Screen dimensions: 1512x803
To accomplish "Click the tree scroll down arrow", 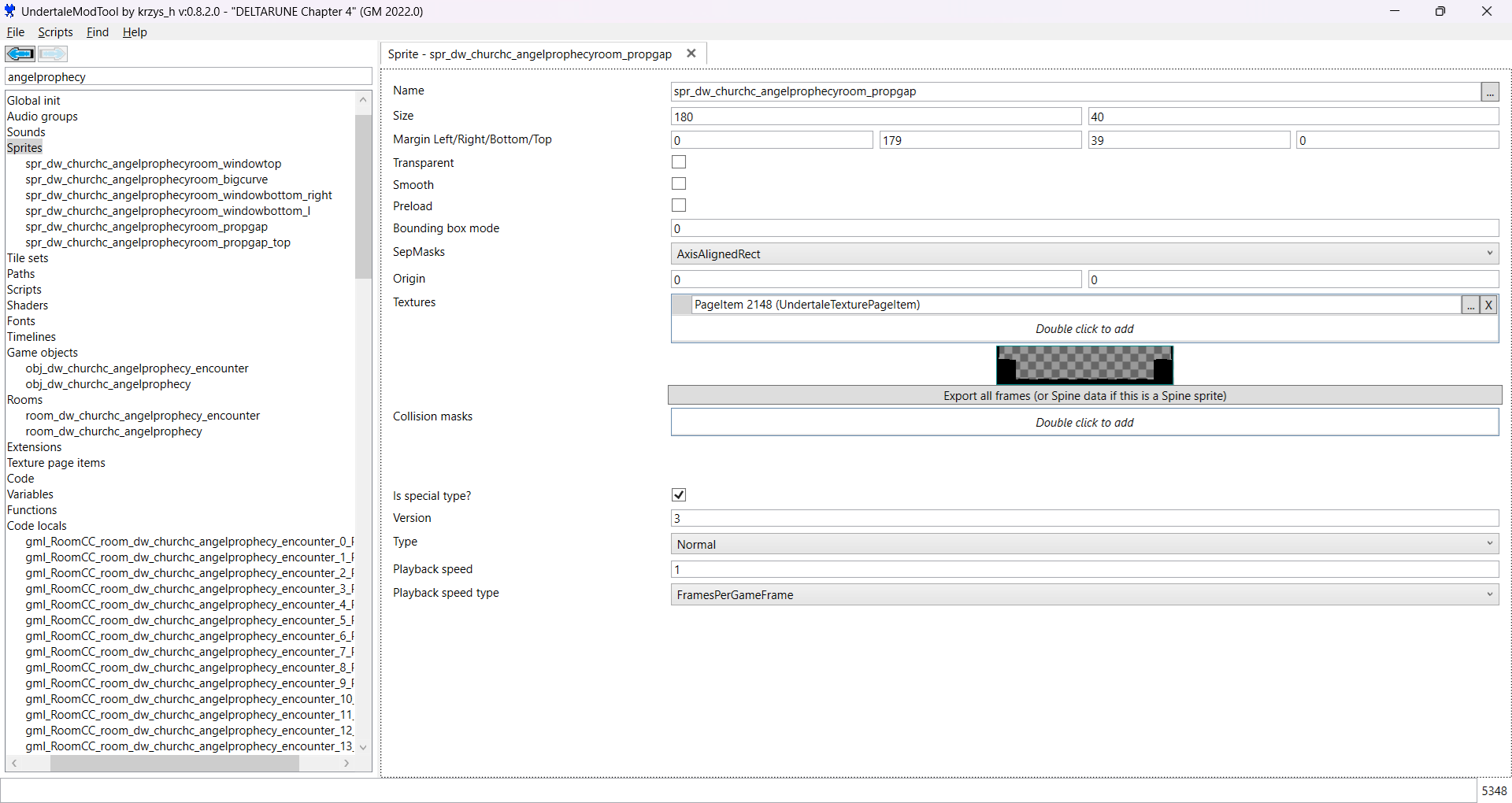I will (x=363, y=746).
